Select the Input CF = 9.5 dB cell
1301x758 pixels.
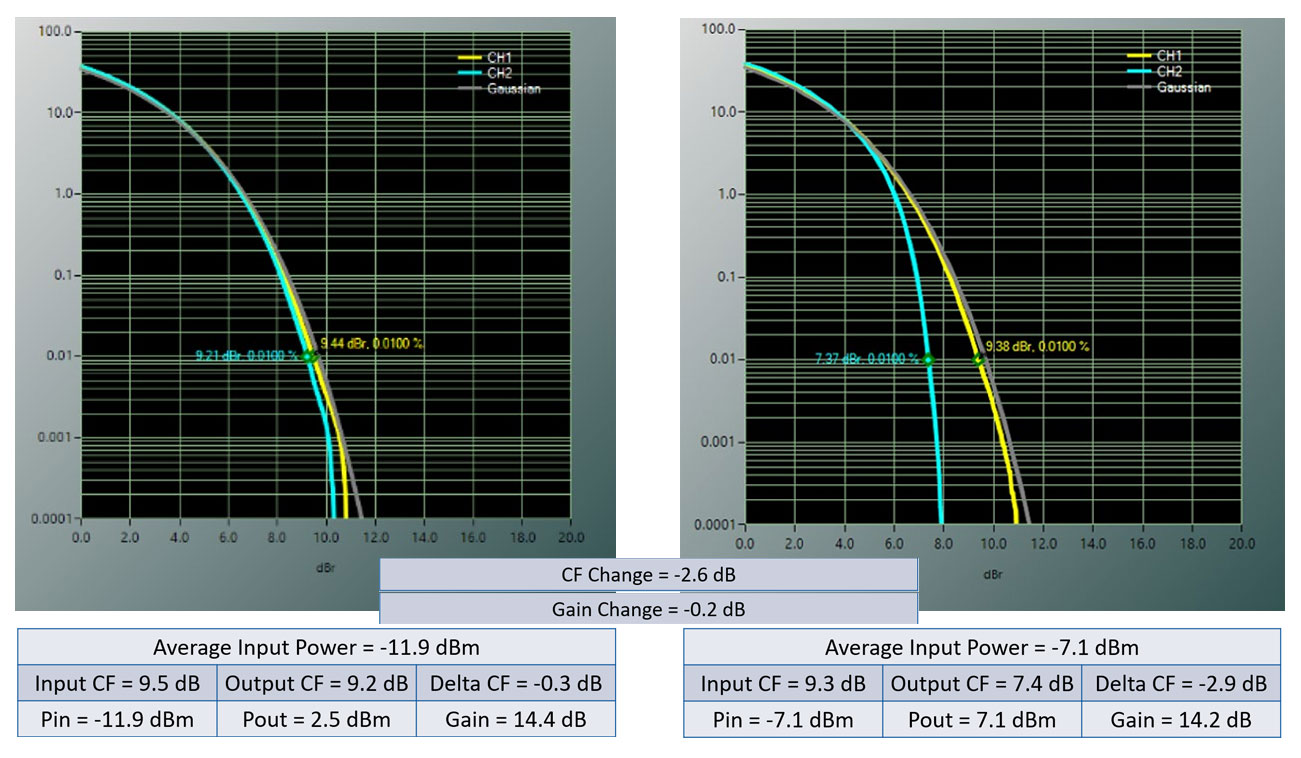[117, 684]
